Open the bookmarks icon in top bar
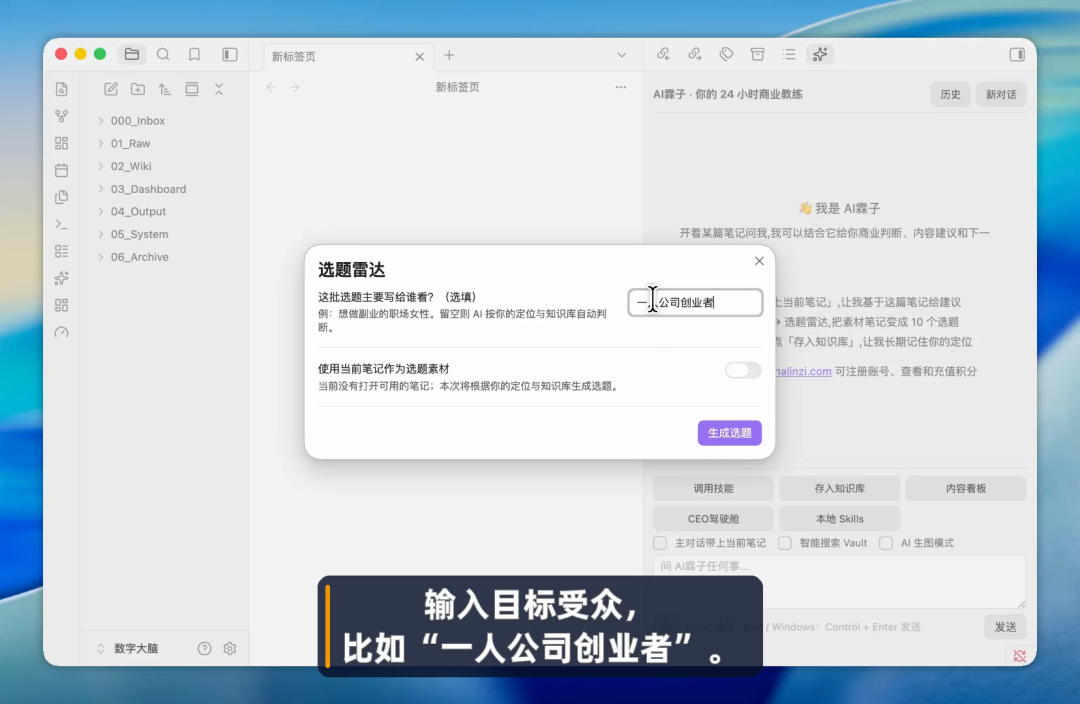The height and width of the screenshot is (704, 1080). [x=194, y=54]
